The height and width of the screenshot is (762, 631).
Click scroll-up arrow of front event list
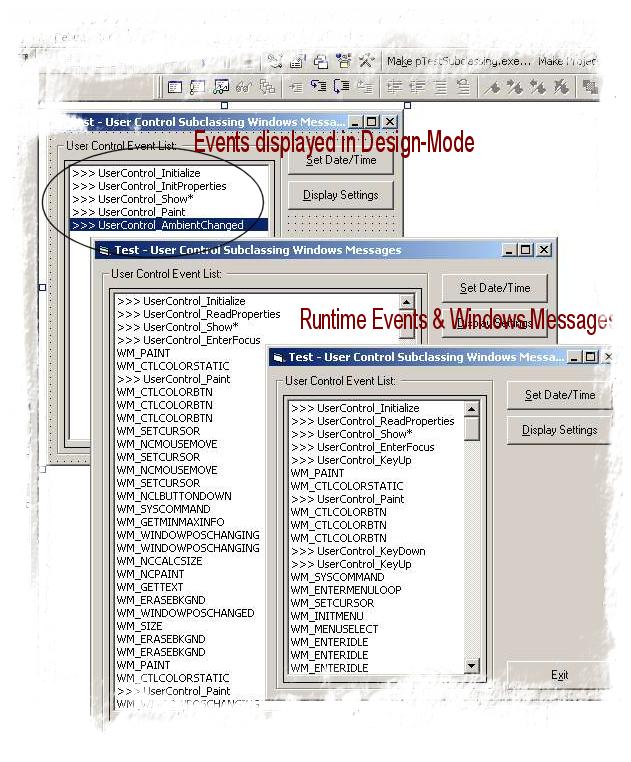coord(472,409)
